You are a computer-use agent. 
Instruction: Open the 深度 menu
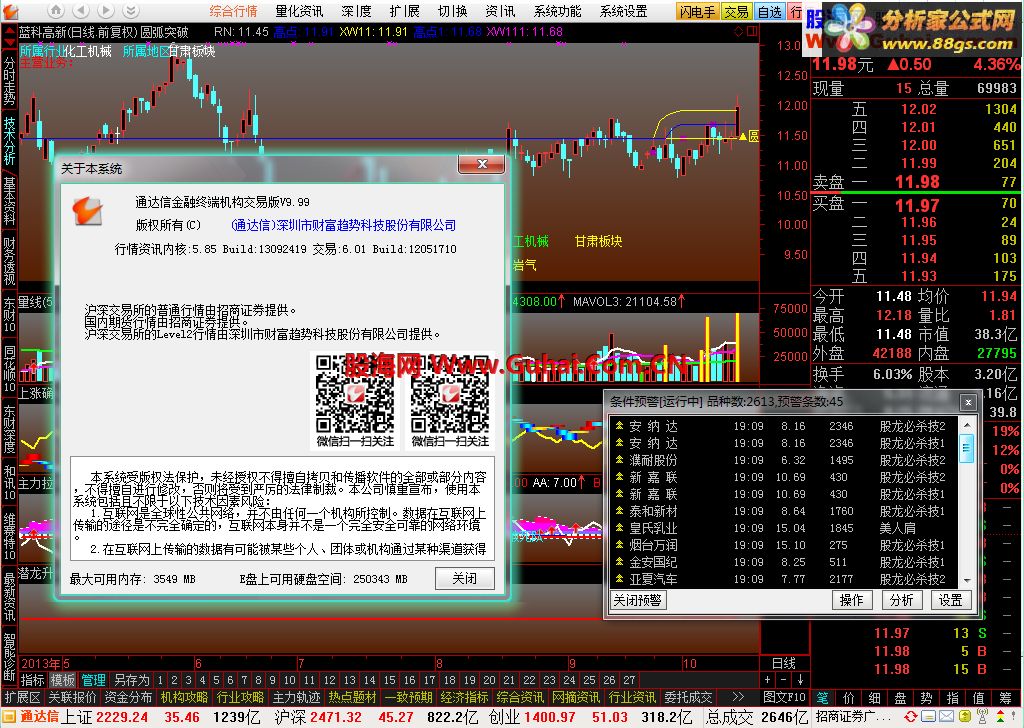(356, 11)
